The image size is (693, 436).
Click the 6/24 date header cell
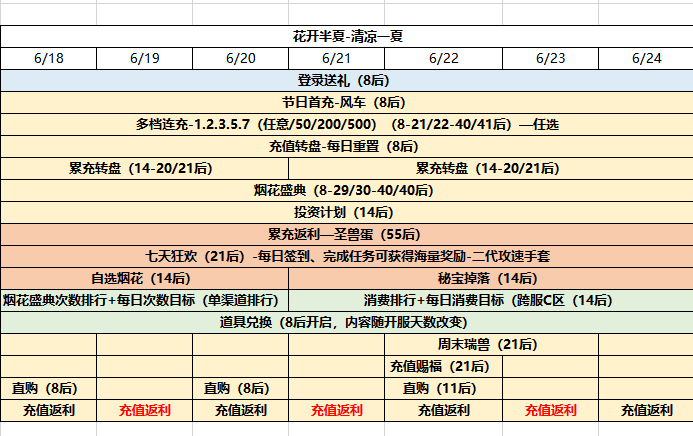[646, 58]
